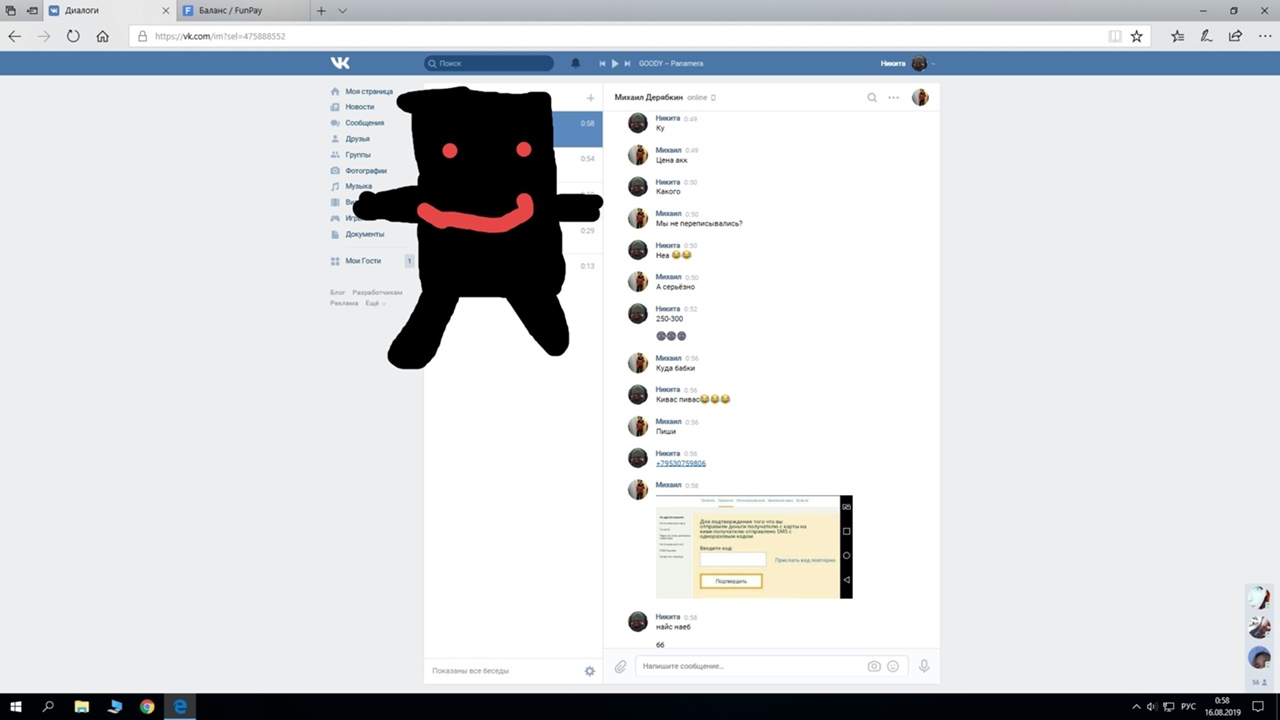Click the VK logo in header
Screen dimensions: 1280x720
click(340, 63)
